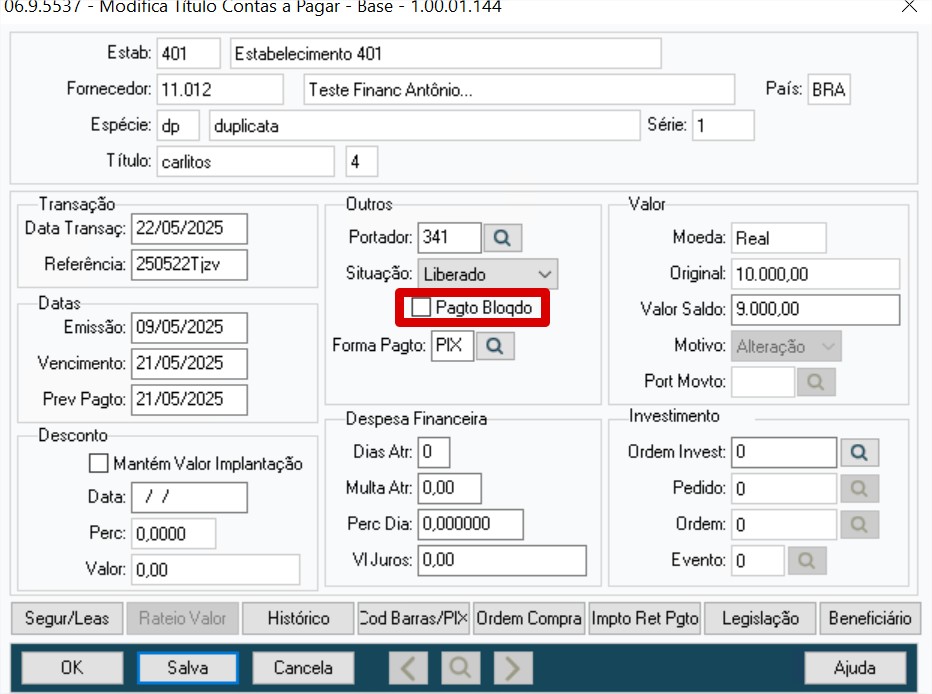This screenshot has height=694, width=932.
Task: Open the Impto Ret Pgto button
Action: coord(644,618)
